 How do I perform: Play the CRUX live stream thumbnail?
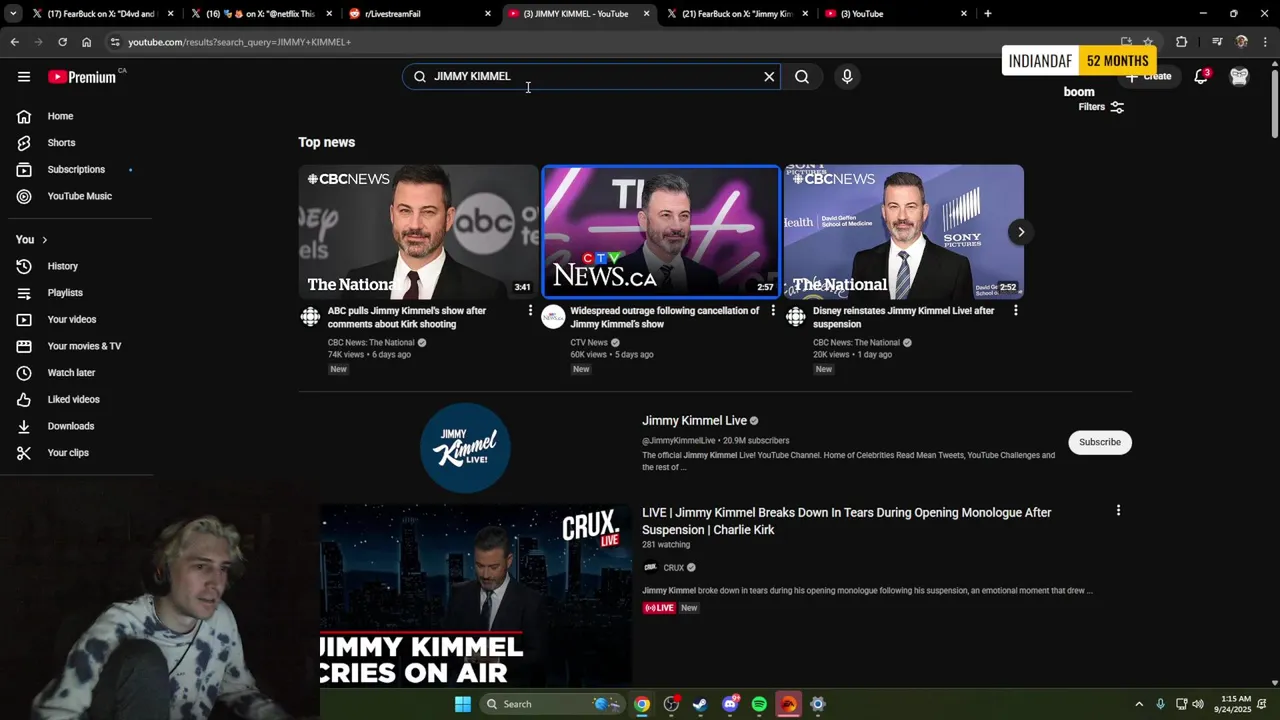(x=476, y=594)
